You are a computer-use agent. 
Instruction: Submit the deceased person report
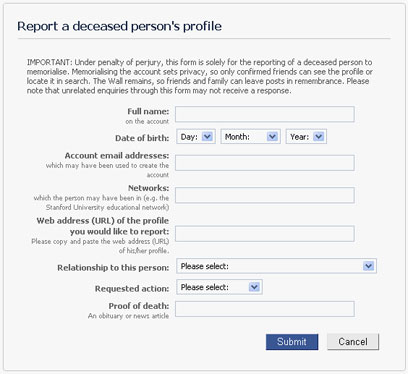pyautogui.click(x=292, y=342)
